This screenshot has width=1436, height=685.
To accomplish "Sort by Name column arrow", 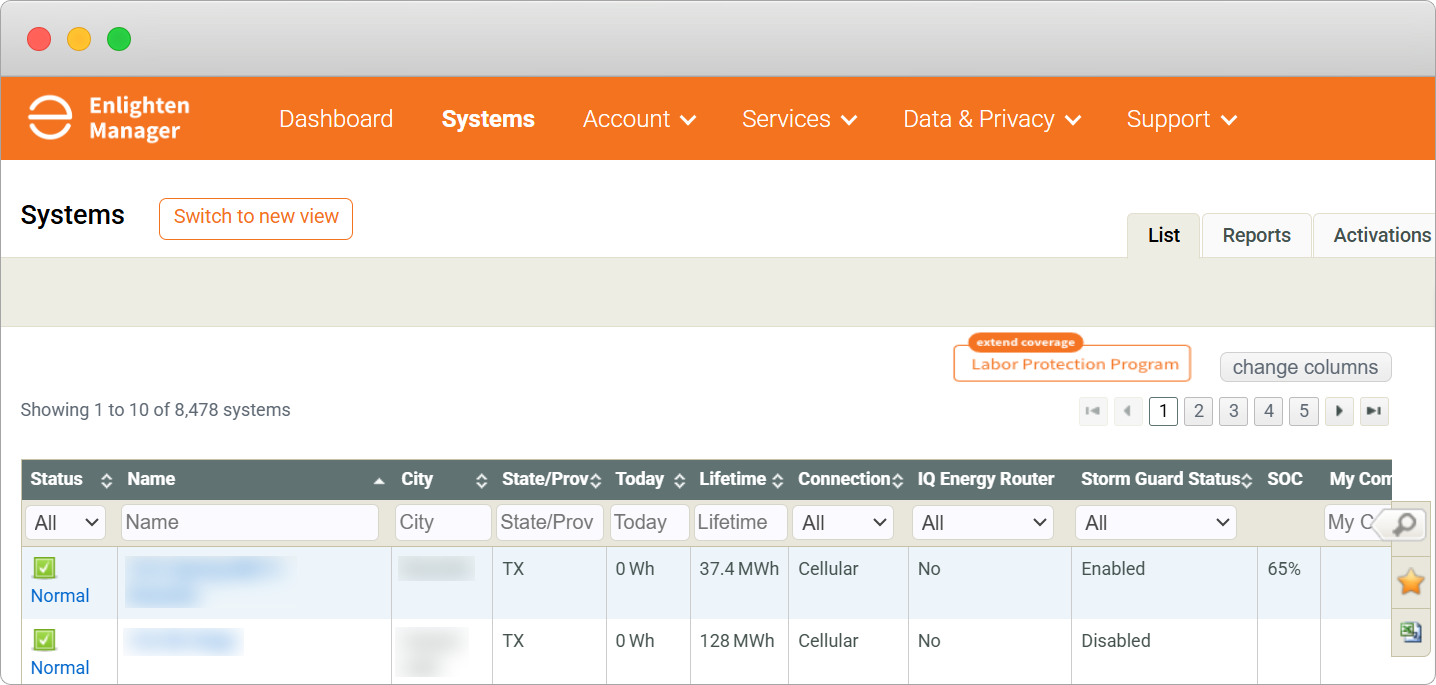I will (x=379, y=481).
